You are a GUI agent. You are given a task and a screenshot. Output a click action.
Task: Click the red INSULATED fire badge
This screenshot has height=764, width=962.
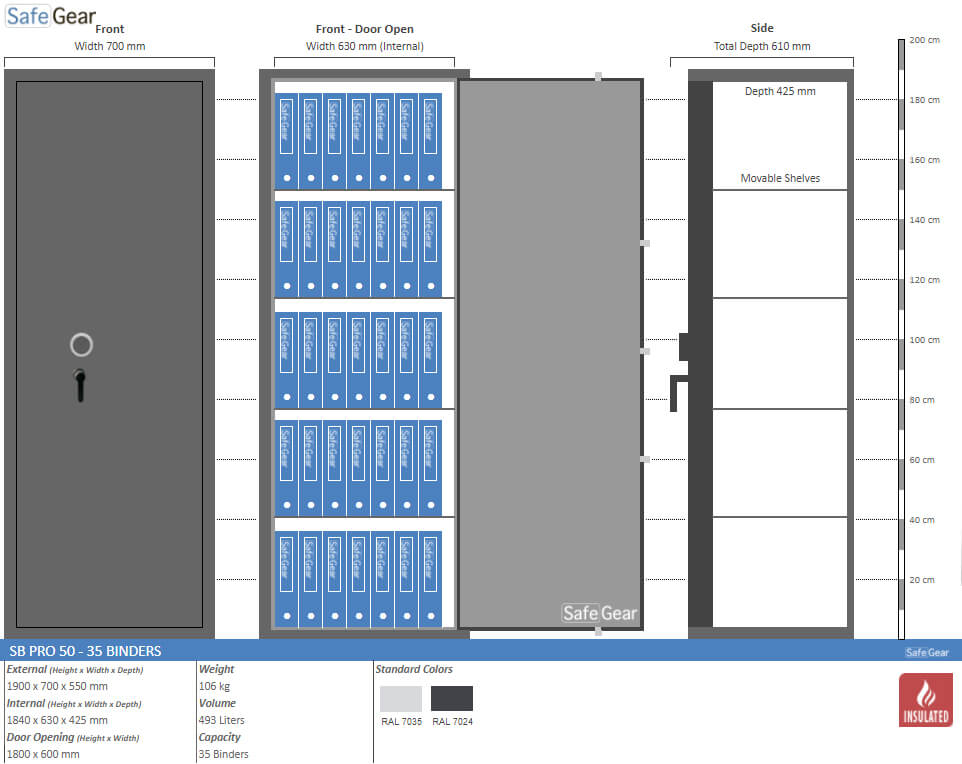[925, 700]
